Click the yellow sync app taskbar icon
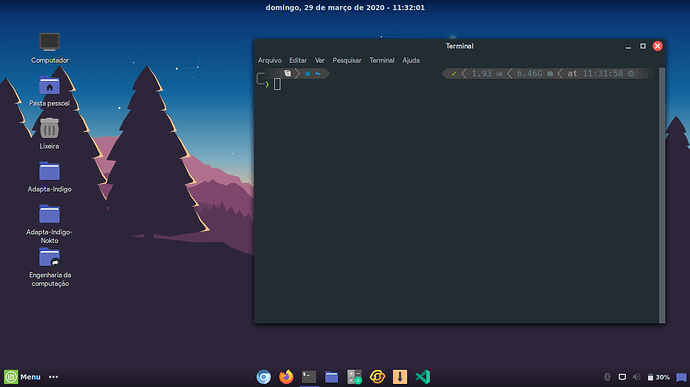Screen dimensions: 690x387 [x=377, y=377]
